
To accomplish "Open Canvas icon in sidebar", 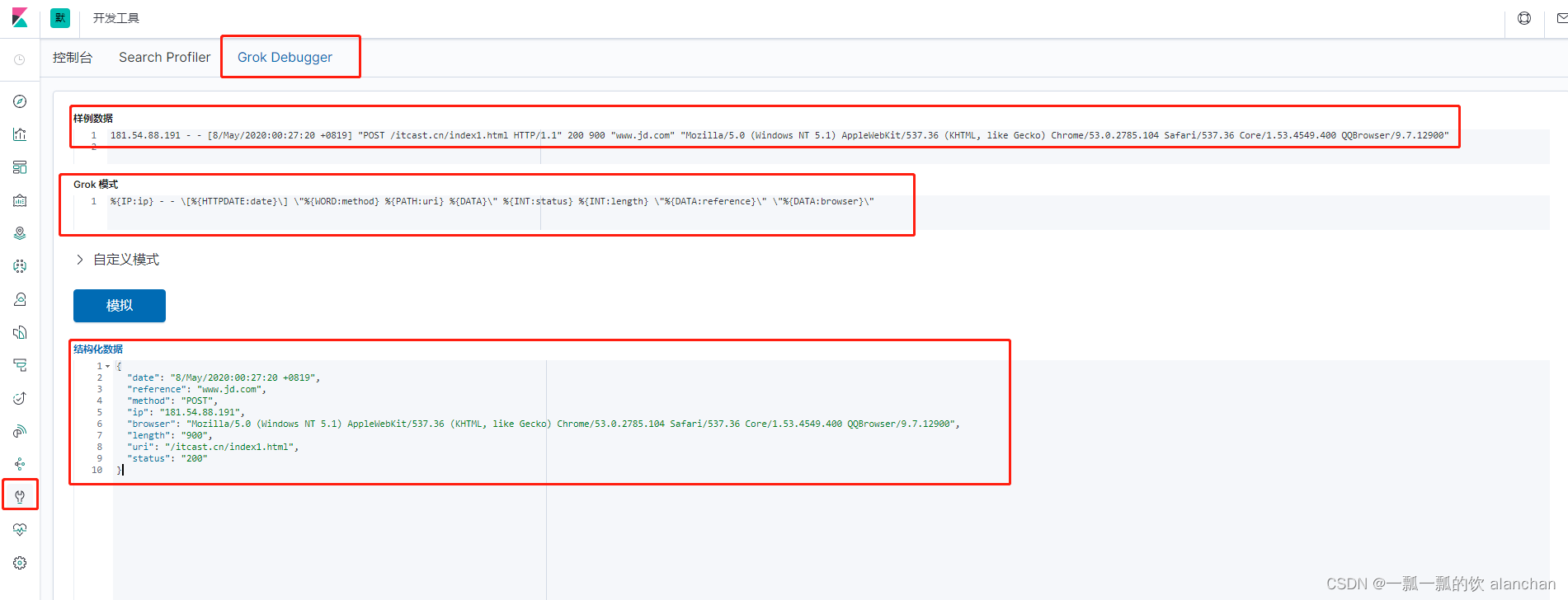I will (x=20, y=200).
